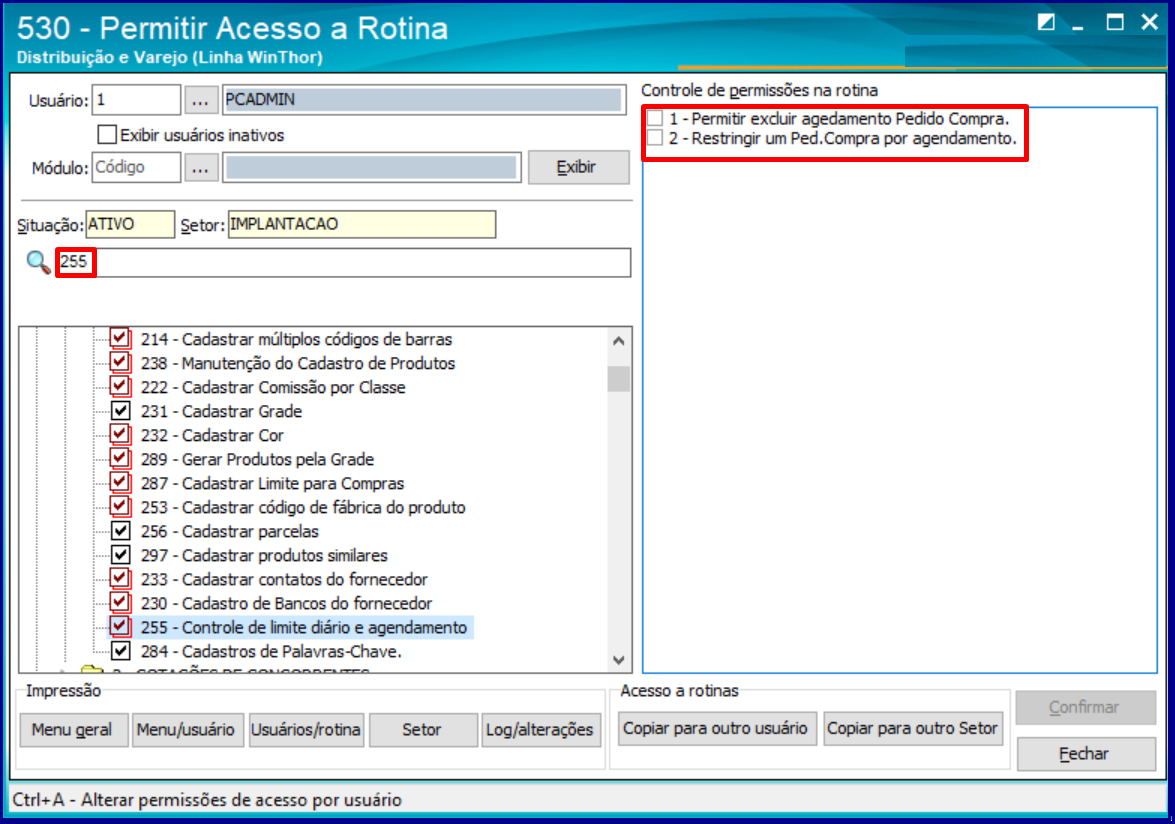
Task: Click the routine list scrollbar thumb
Action: pos(618,378)
